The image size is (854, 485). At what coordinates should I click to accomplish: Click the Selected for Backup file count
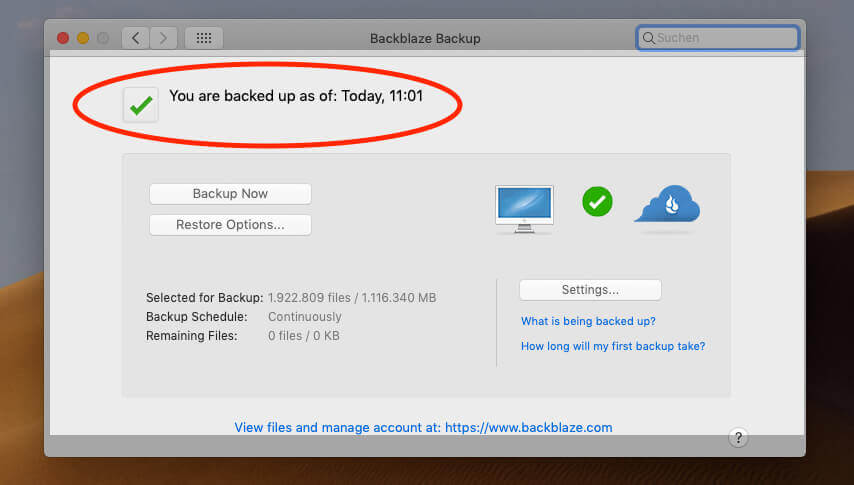[x=352, y=298]
